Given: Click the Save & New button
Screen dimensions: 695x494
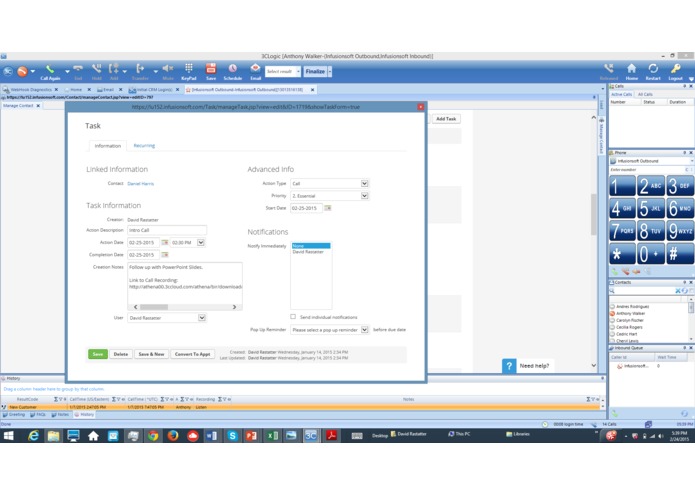Looking at the screenshot, I should (x=151, y=354).
